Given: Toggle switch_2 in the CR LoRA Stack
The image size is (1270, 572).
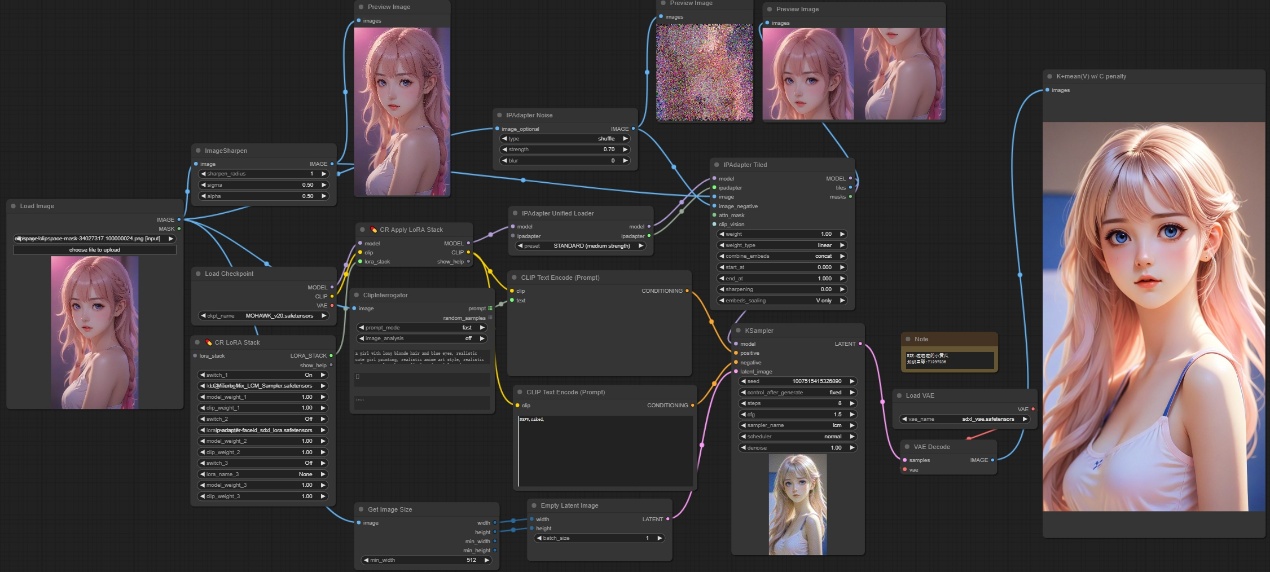Looking at the screenshot, I should pyautogui.click(x=264, y=419).
